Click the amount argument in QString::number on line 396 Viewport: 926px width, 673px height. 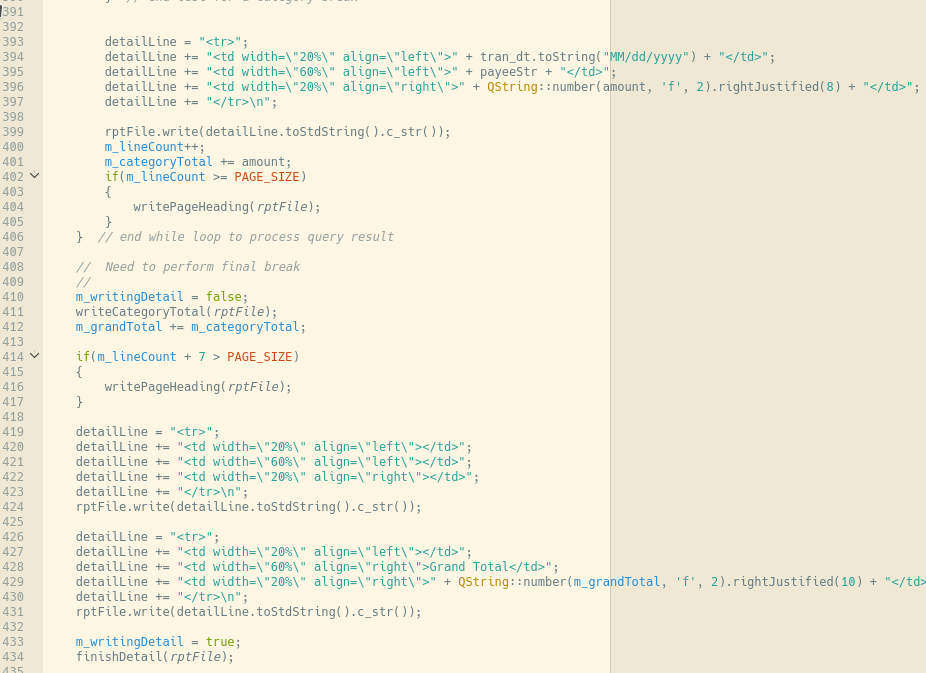click(624, 87)
